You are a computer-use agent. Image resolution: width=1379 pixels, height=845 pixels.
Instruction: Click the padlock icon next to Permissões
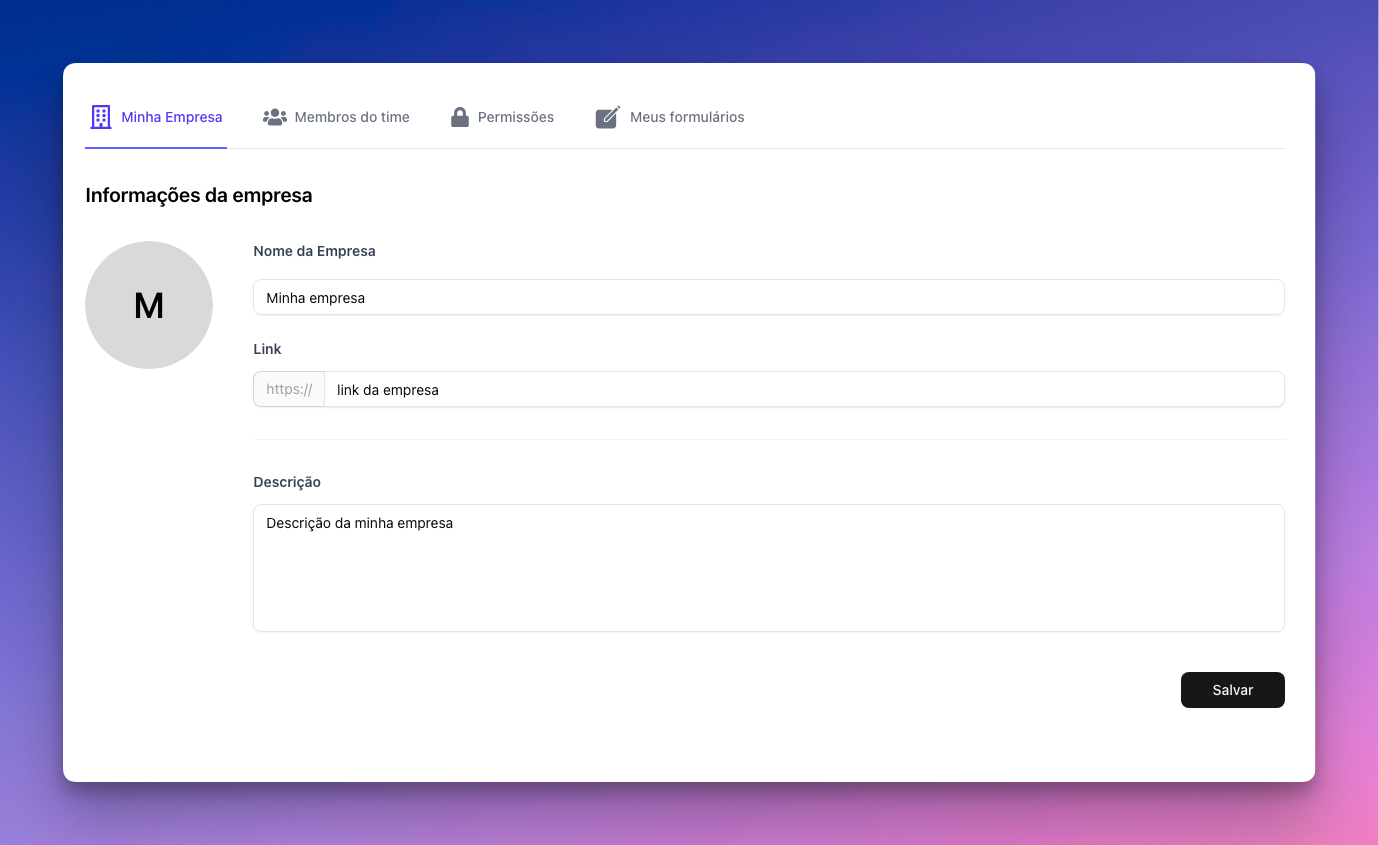coord(460,117)
